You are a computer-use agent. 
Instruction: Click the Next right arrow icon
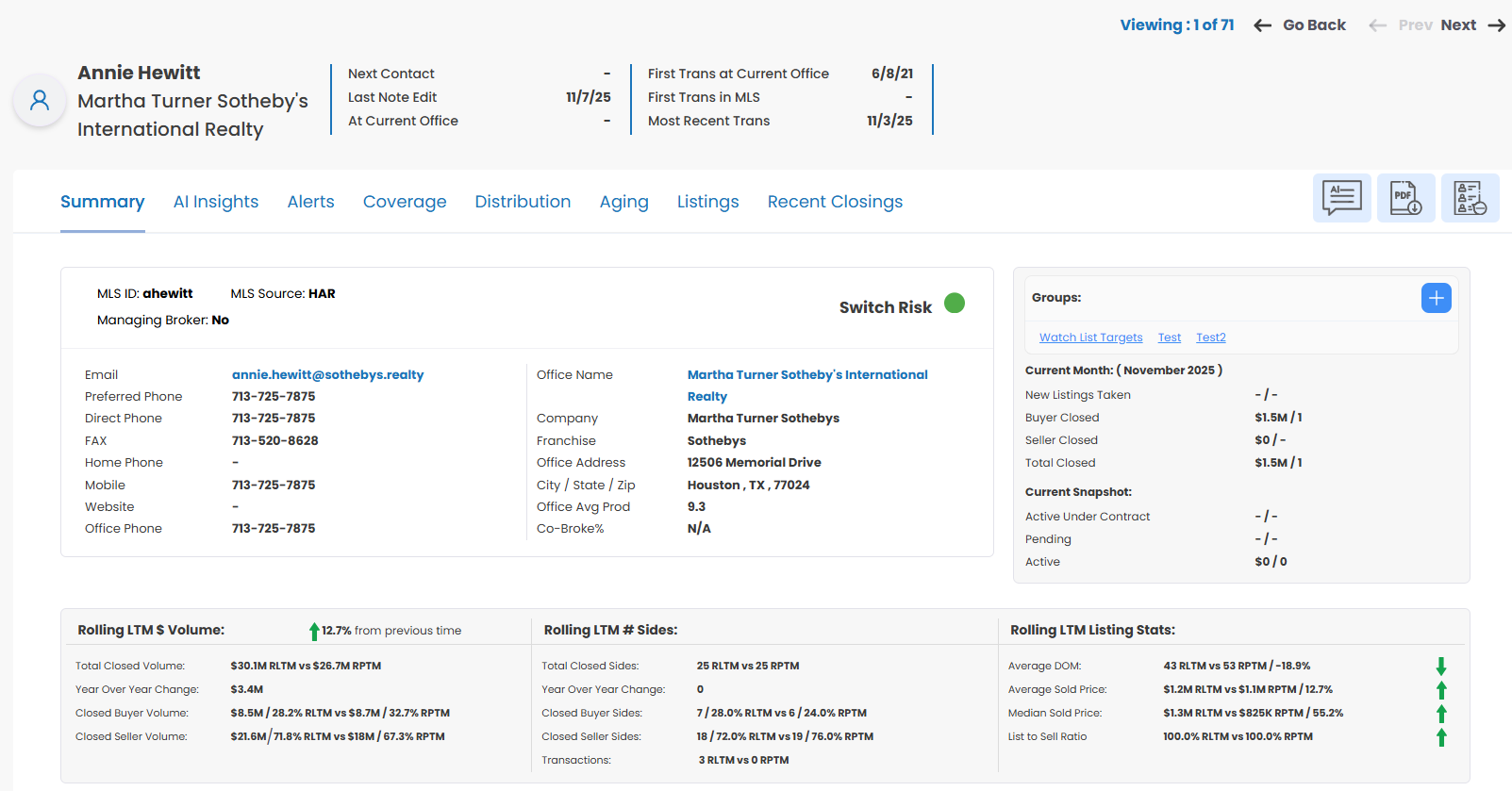[1496, 25]
